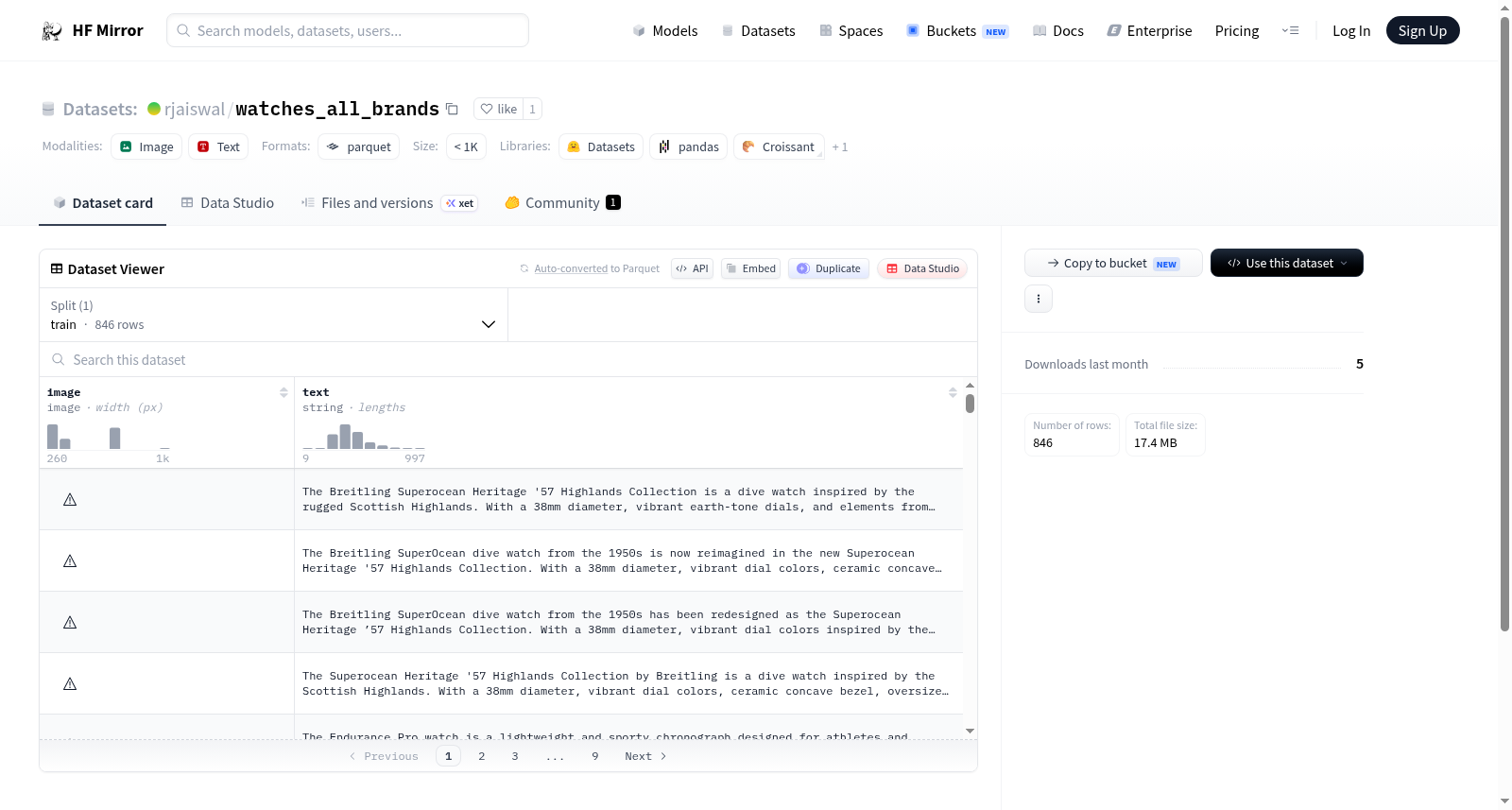Click the image width histogram bar chart

click(x=109, y=437)
